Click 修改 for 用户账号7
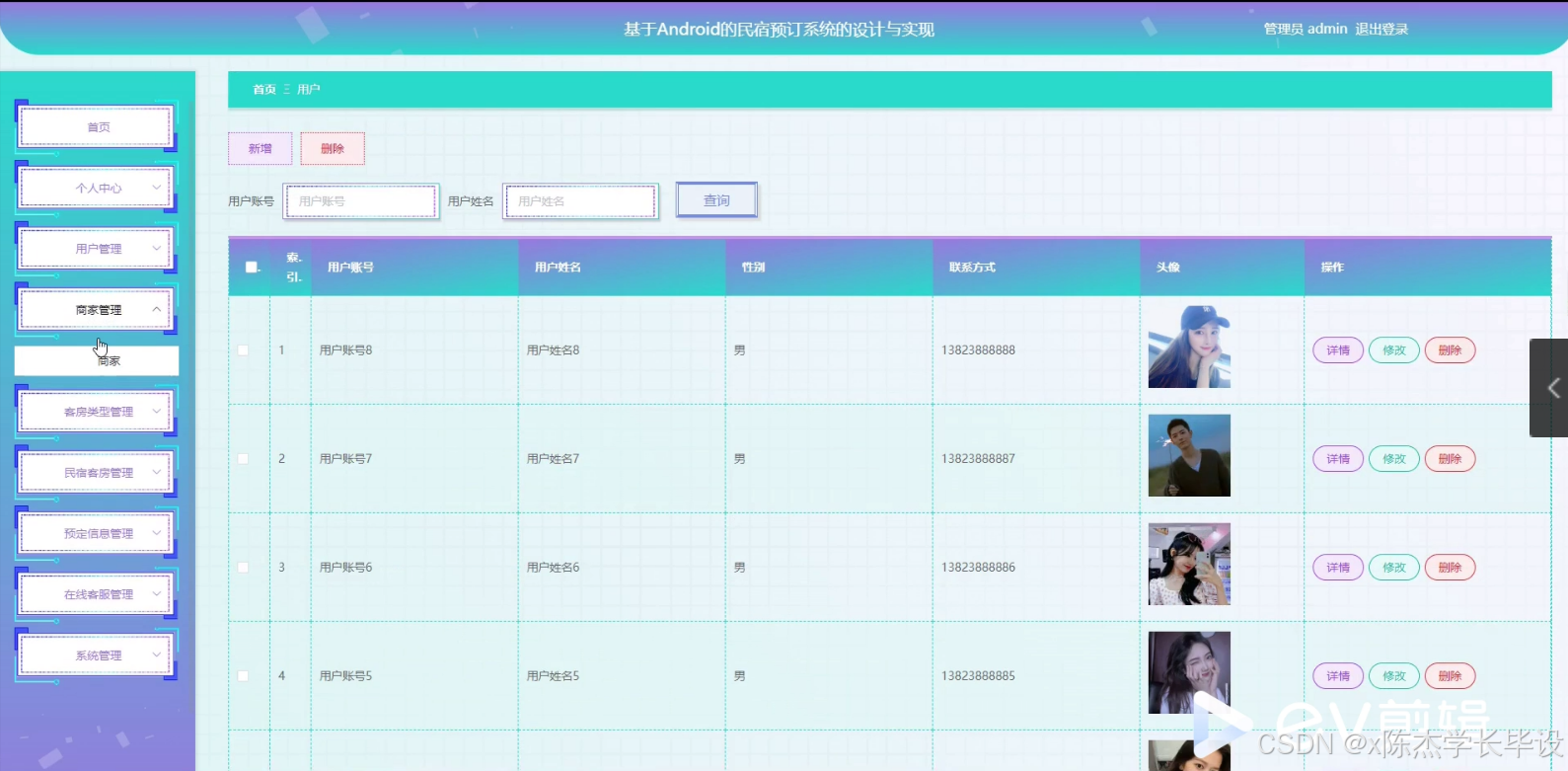 1394,459
